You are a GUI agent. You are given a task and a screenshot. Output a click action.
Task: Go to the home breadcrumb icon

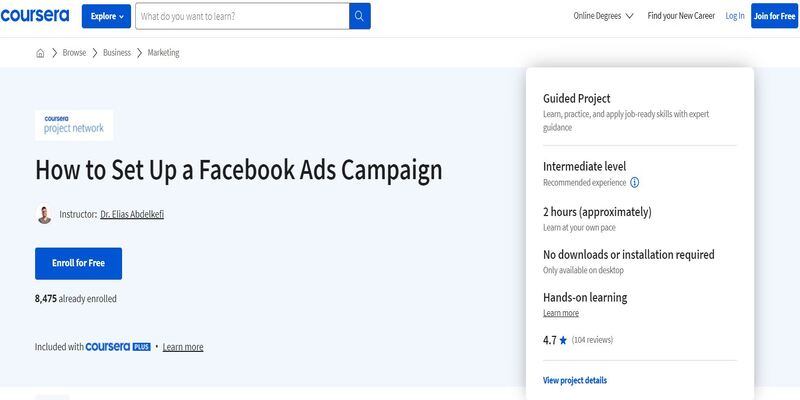click(40, 53)
